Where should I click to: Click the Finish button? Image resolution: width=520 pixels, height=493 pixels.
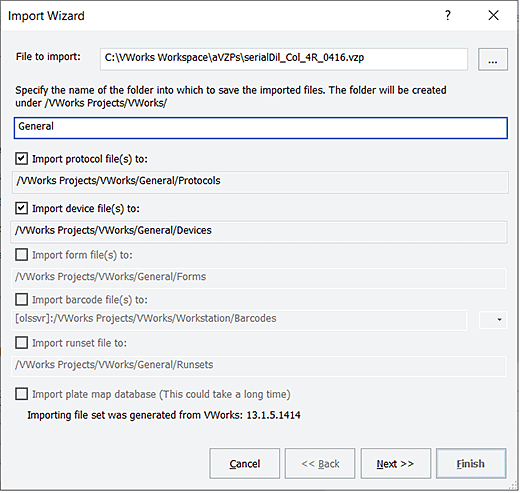tap(471, 464)
